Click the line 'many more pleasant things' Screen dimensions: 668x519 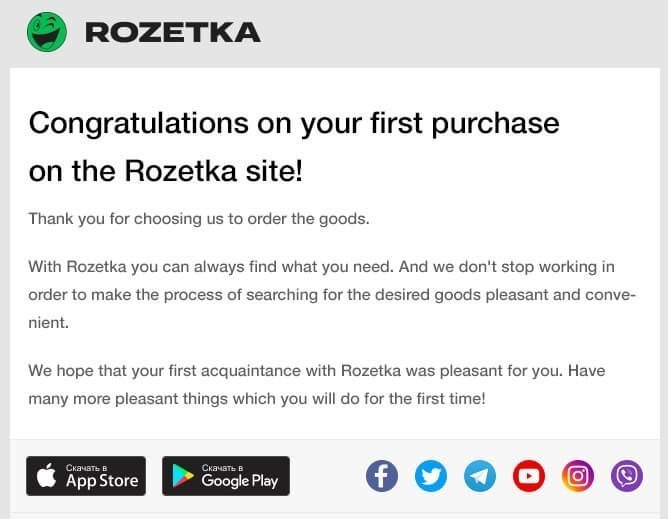coord(257,399)
